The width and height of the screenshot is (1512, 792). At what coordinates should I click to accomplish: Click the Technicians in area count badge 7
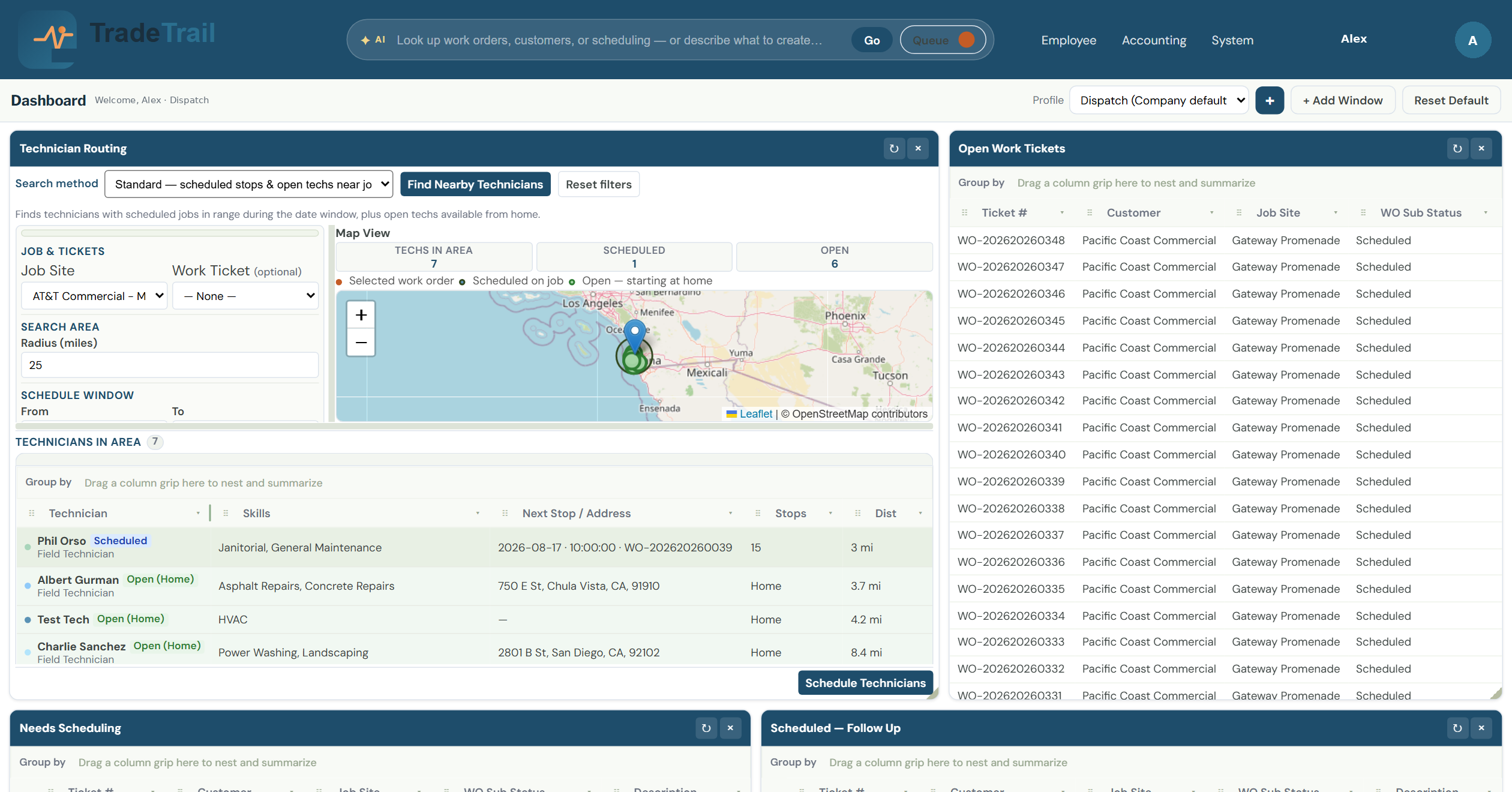pos(155,442)
